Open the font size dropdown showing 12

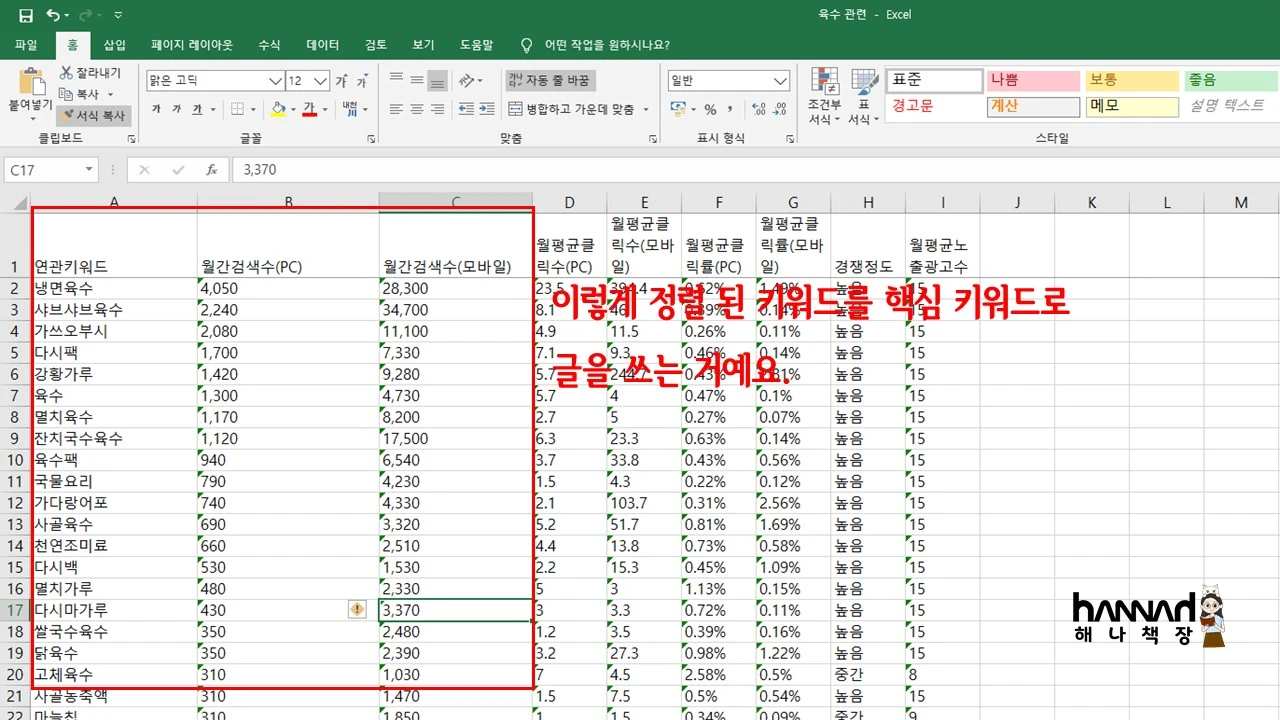[x=321, y=81]
